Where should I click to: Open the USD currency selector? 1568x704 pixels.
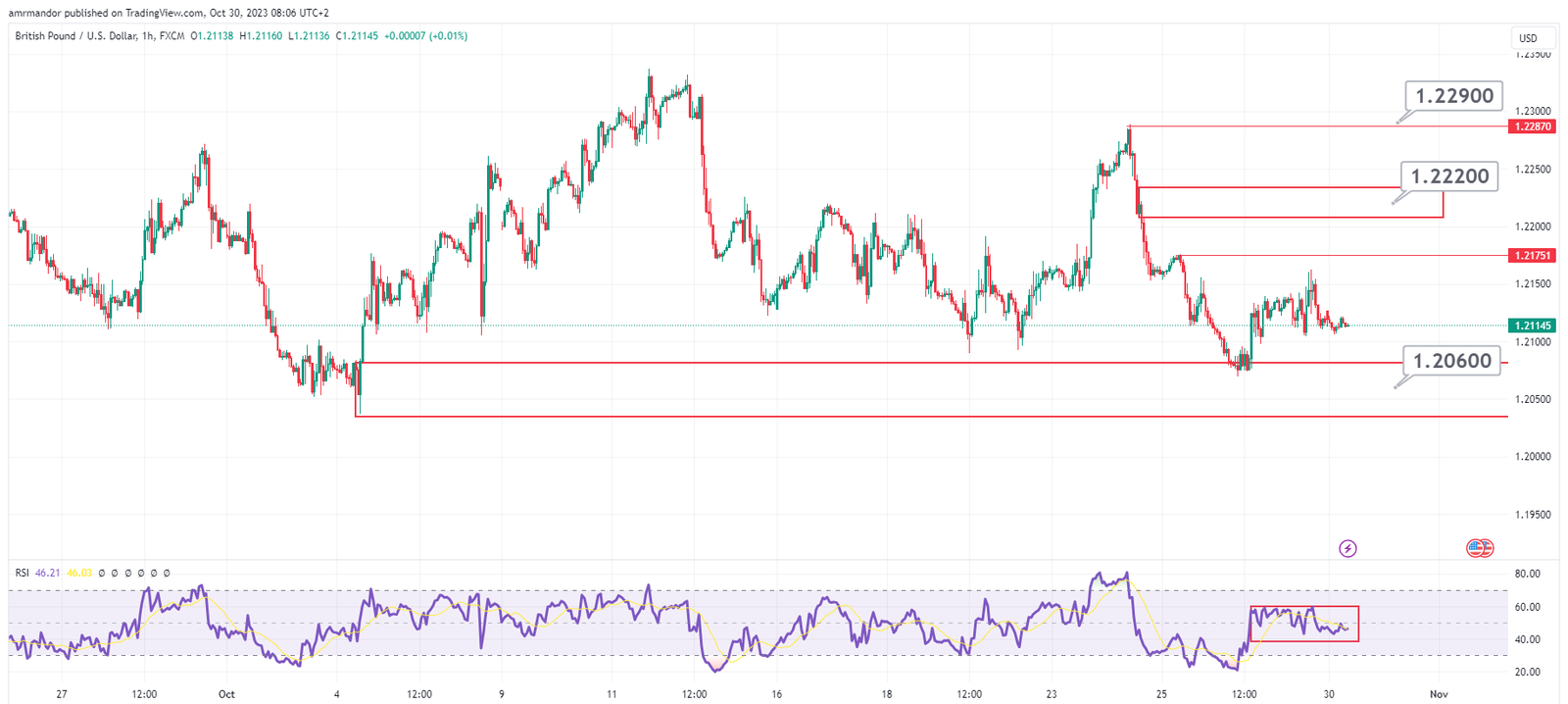click(x=1528, y=38)
